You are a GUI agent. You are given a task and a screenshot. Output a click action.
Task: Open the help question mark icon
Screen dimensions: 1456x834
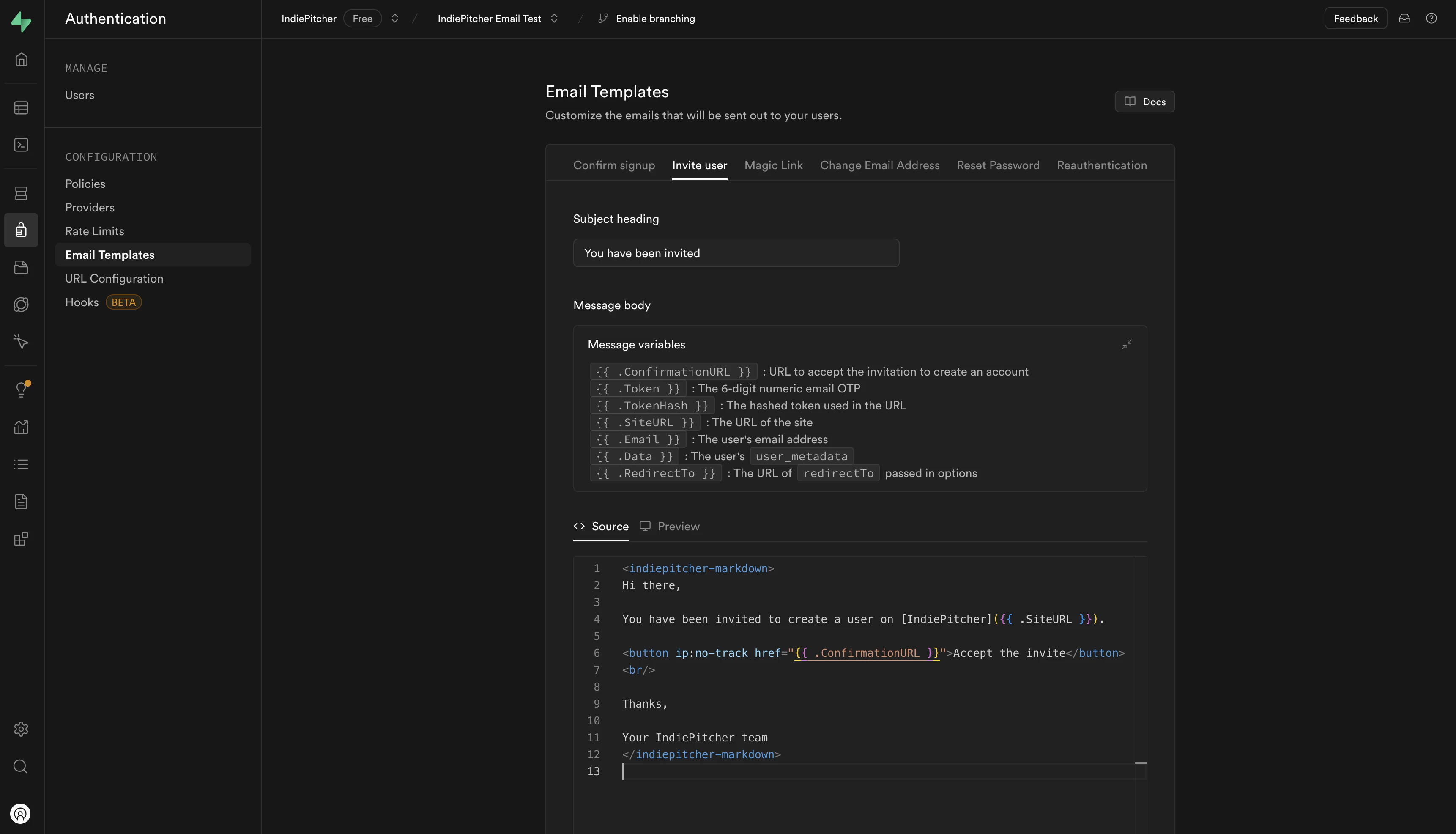1431,18
